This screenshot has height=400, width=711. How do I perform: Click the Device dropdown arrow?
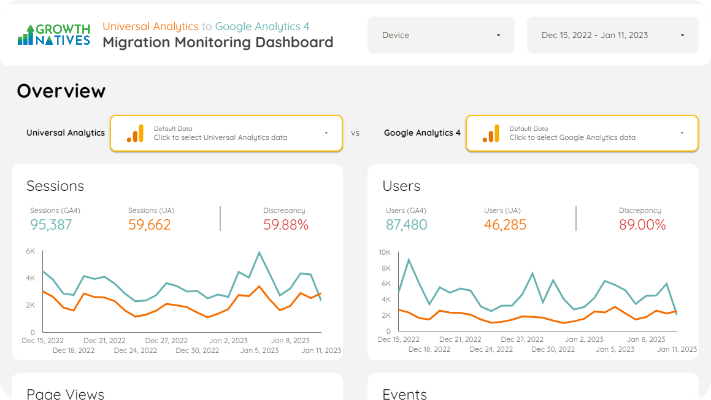[498, 35]
